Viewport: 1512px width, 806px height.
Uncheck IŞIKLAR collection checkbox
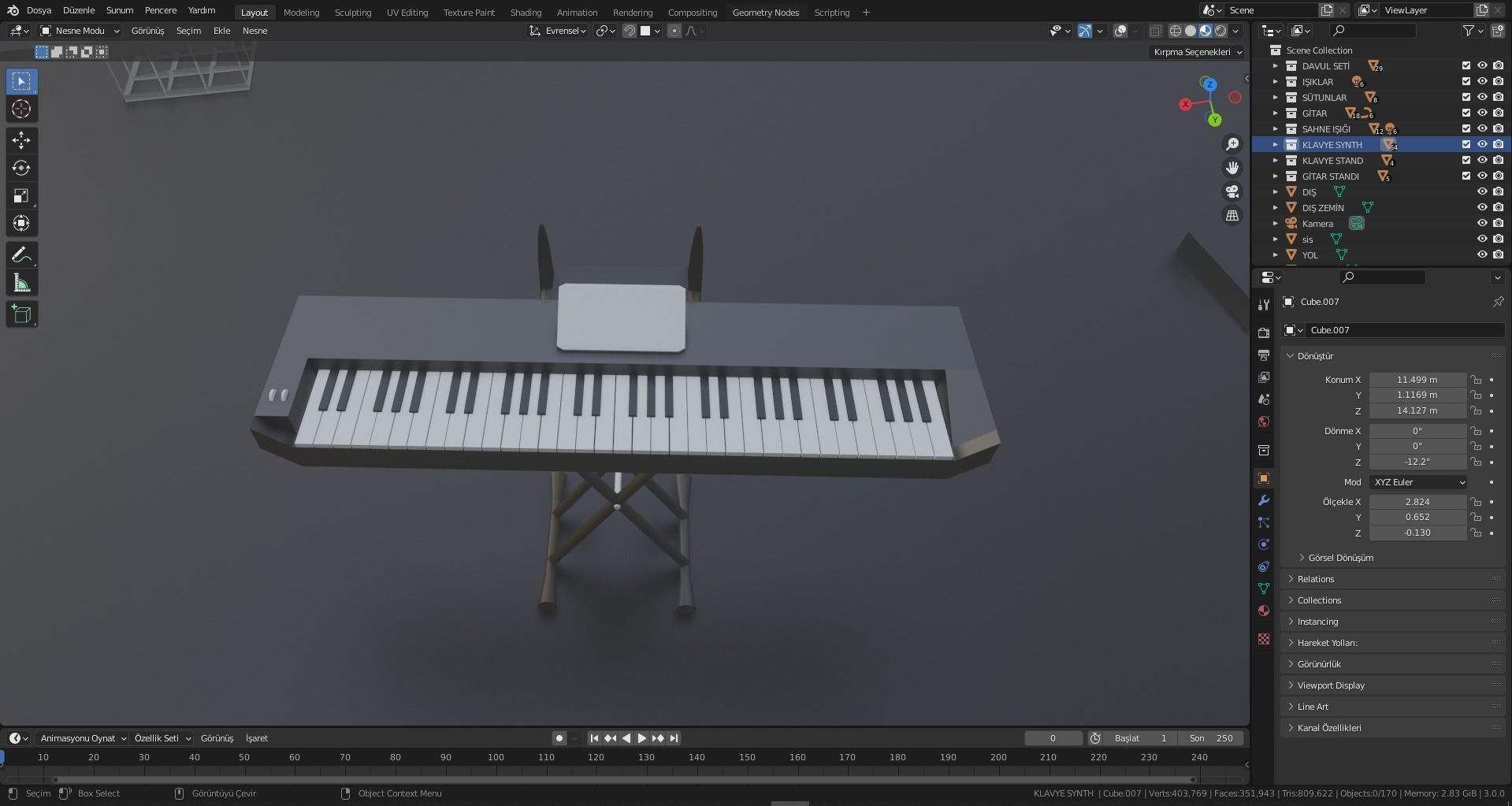(1466, 82)
